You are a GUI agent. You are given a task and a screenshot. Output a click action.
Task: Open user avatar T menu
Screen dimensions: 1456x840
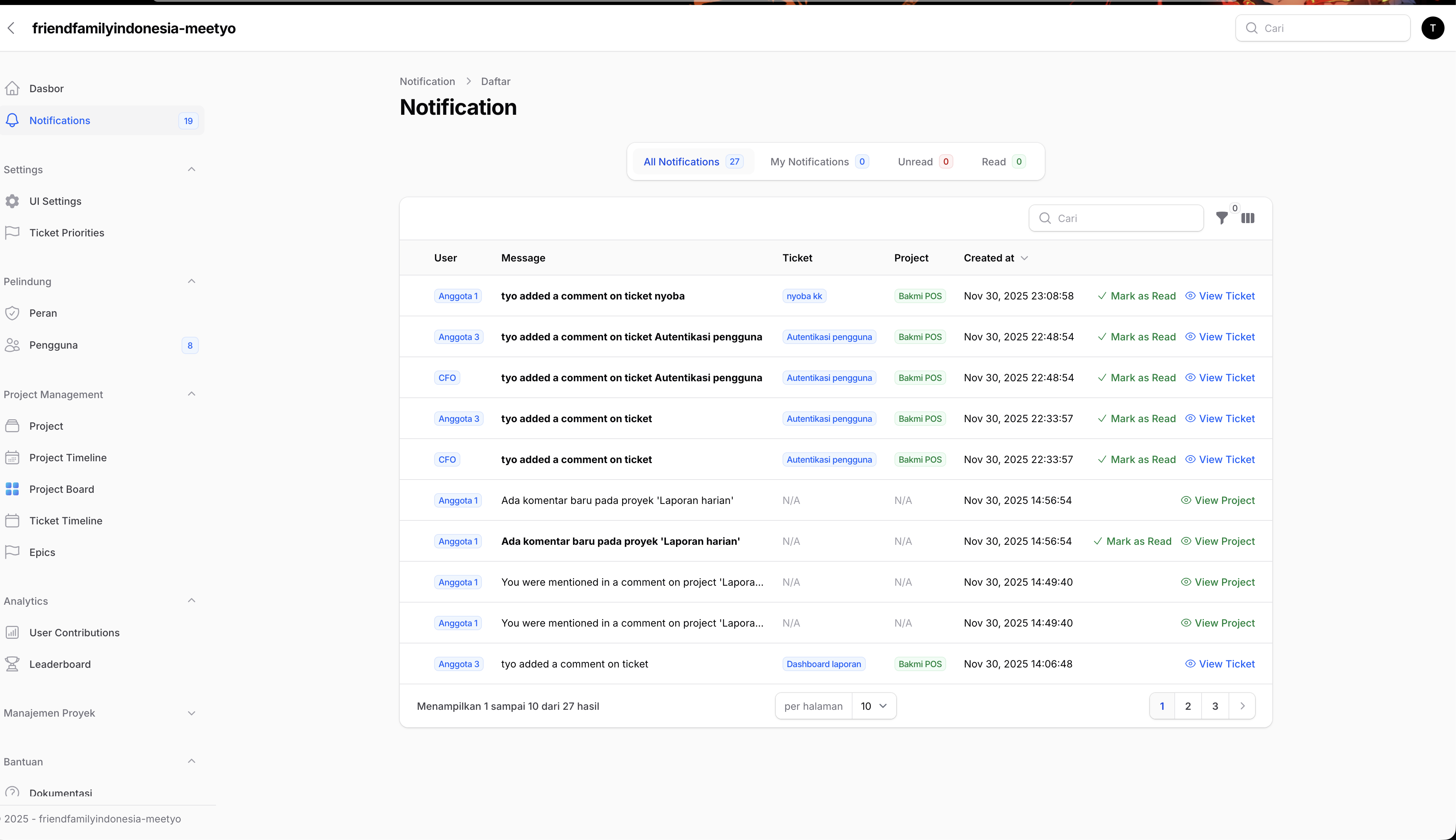tap(1432, 28)
